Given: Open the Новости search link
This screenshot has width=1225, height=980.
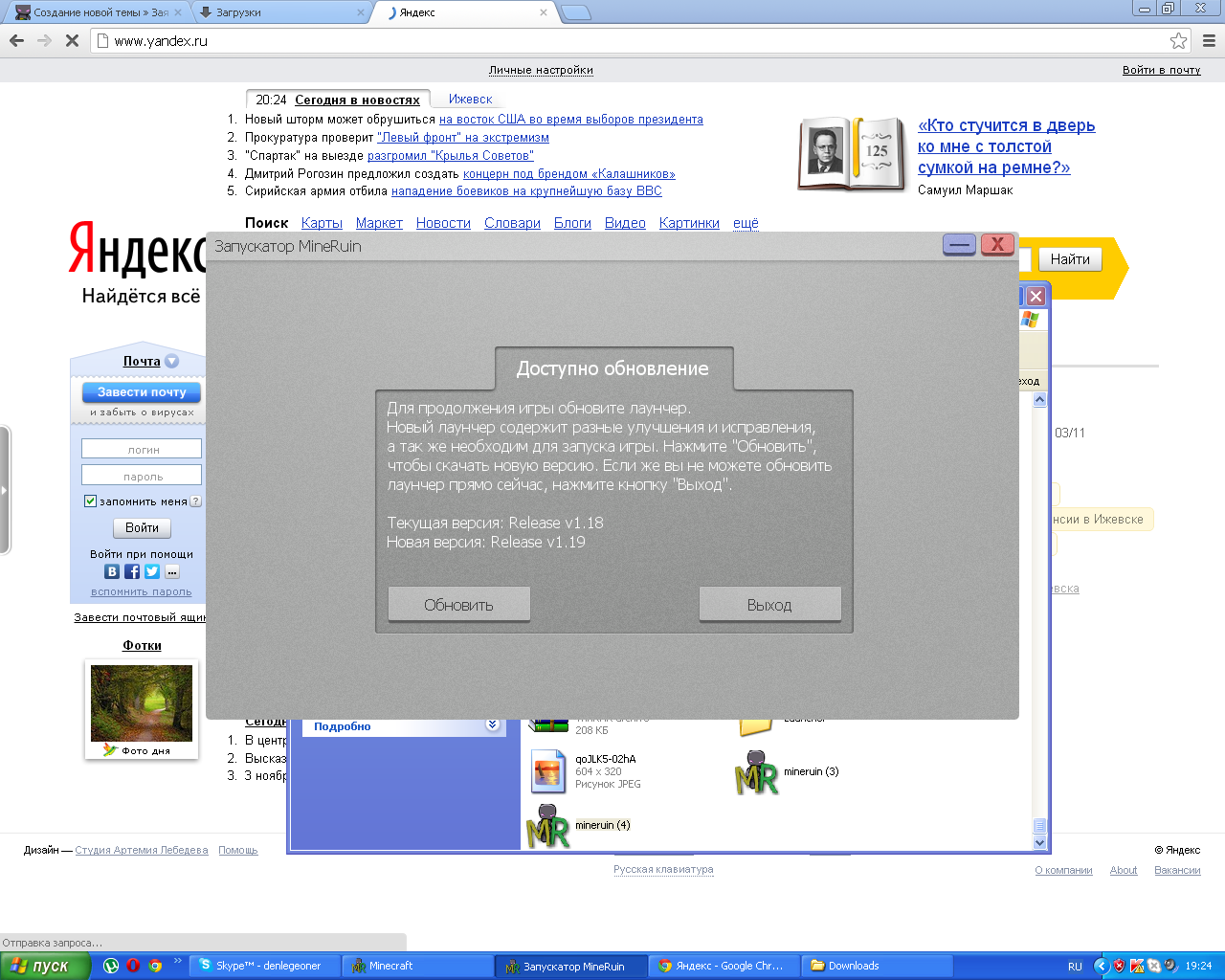Looking at the screenshot, I should point(443,223).
